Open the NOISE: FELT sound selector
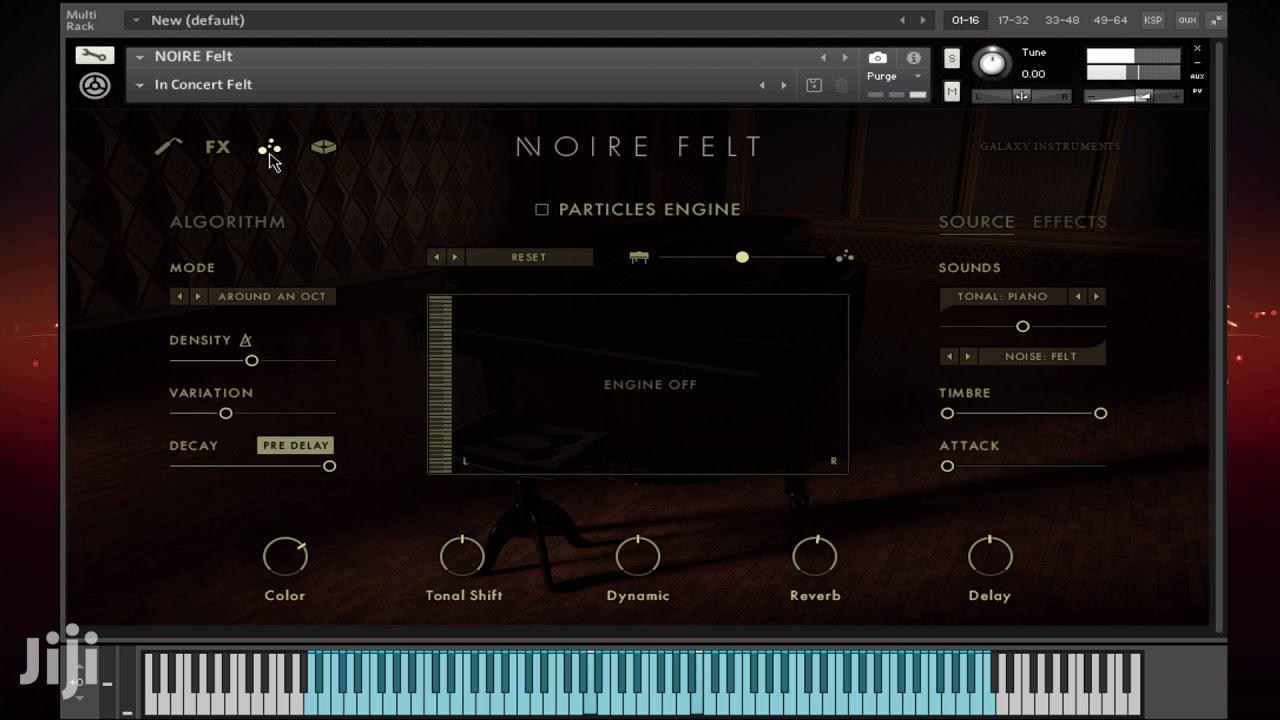 1041,356
